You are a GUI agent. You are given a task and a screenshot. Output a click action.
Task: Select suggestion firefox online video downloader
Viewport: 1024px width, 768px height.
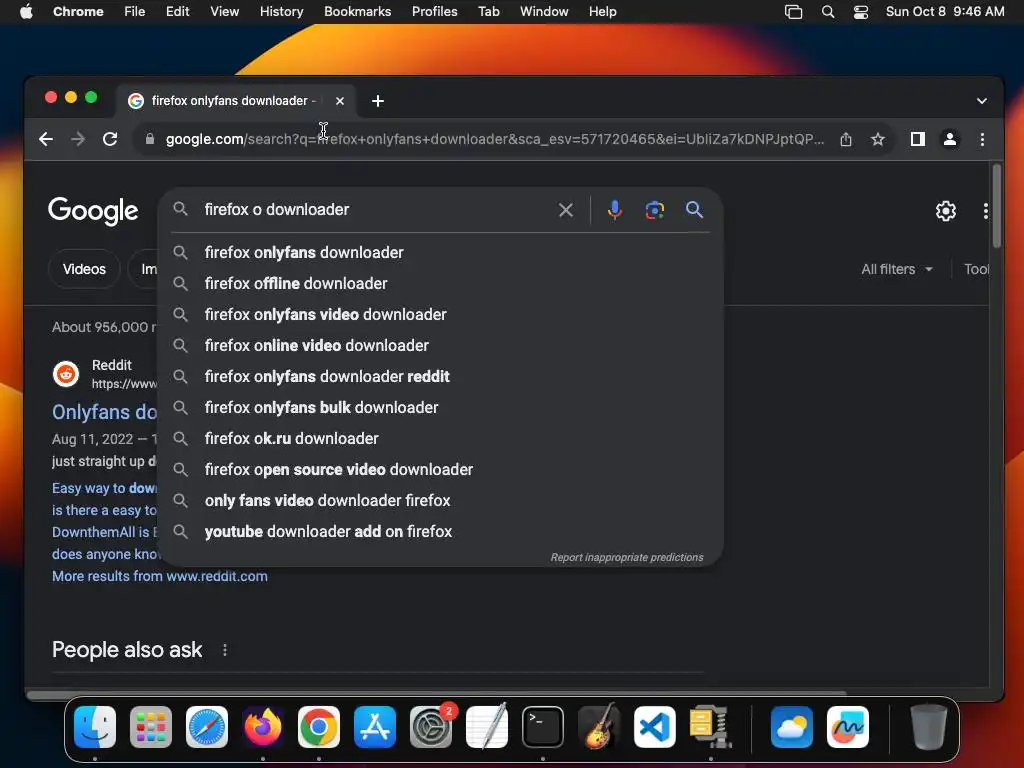coord(441,345)
